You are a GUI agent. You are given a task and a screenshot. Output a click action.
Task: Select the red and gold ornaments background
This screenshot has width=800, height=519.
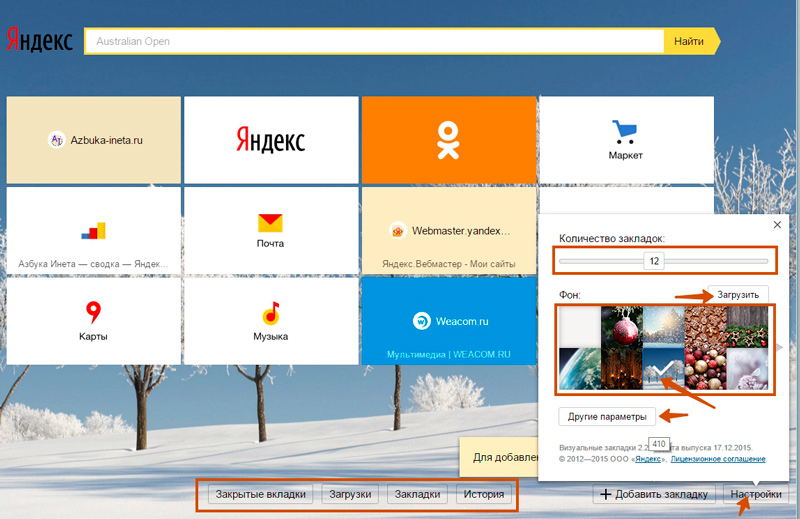coord(706,368)
